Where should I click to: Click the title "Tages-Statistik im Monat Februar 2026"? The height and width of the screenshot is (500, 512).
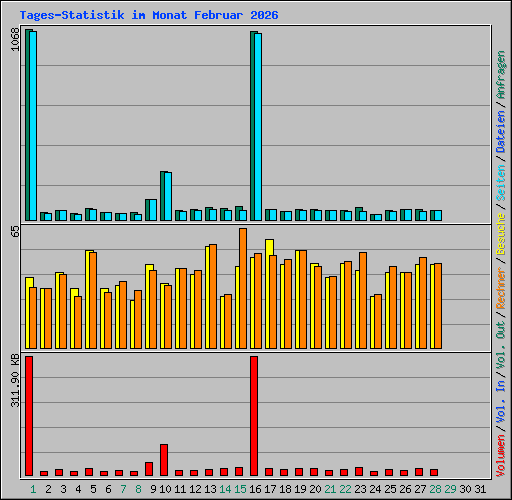[x=149, y=15]
